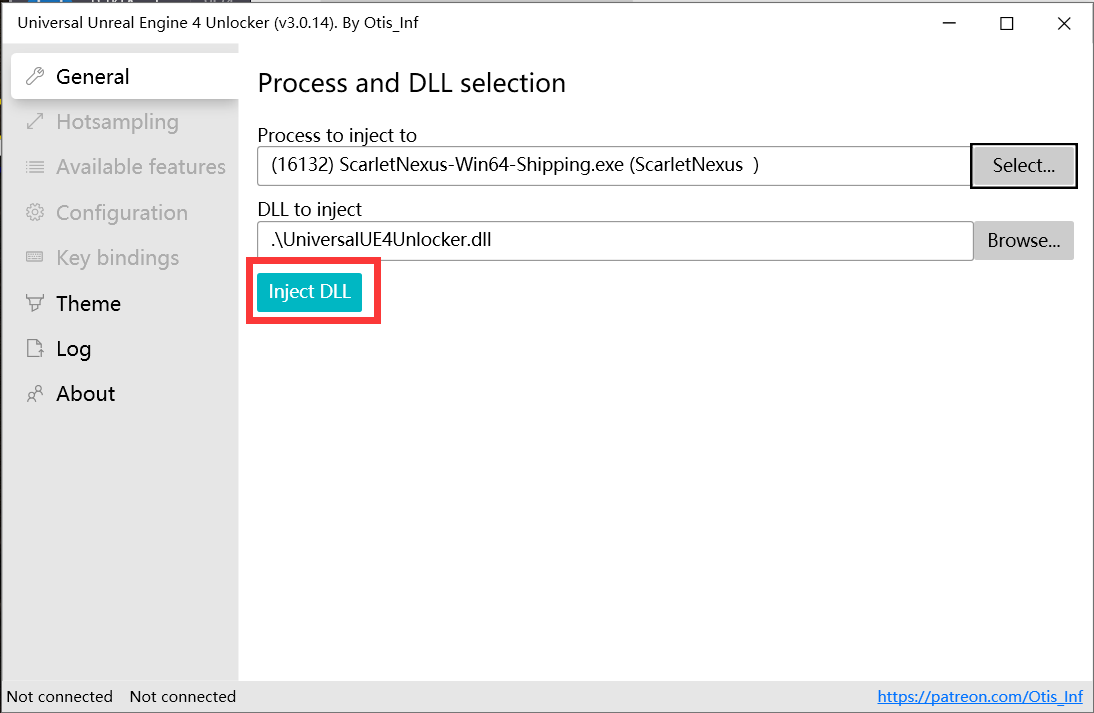1094x713 pixels.
Task: Minimize the Unlocker window
Action: pyautogui.click(x=950, y=23)
